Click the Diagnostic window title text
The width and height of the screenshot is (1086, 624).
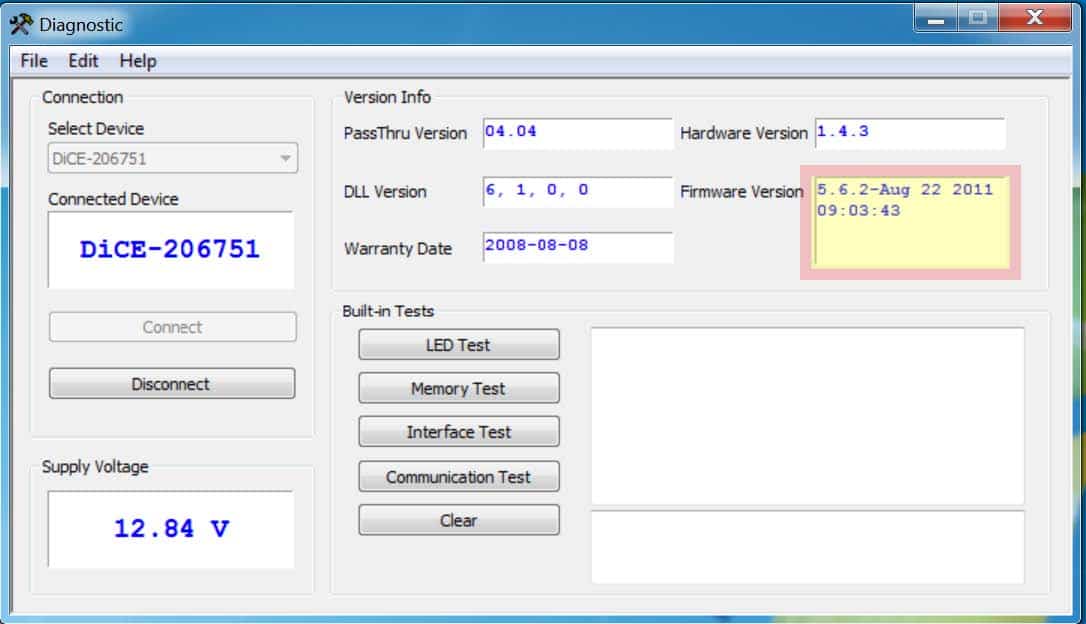pyautogui.click(x=81, y=25)
